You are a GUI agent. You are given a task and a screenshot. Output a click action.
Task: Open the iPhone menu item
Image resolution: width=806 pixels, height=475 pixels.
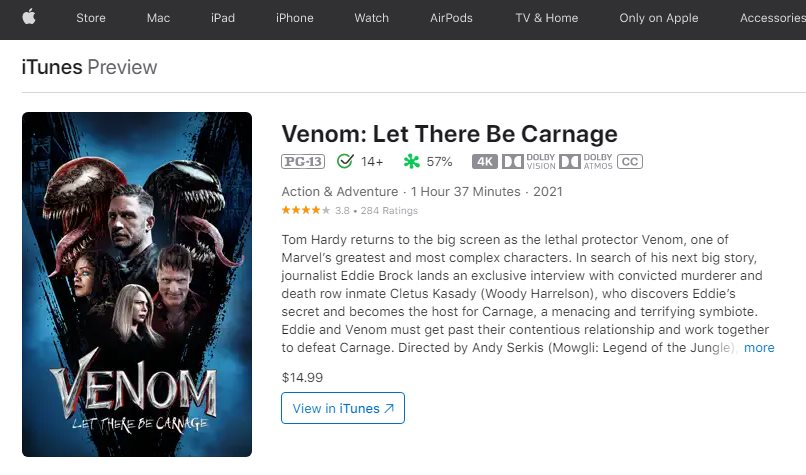[294, 18]
